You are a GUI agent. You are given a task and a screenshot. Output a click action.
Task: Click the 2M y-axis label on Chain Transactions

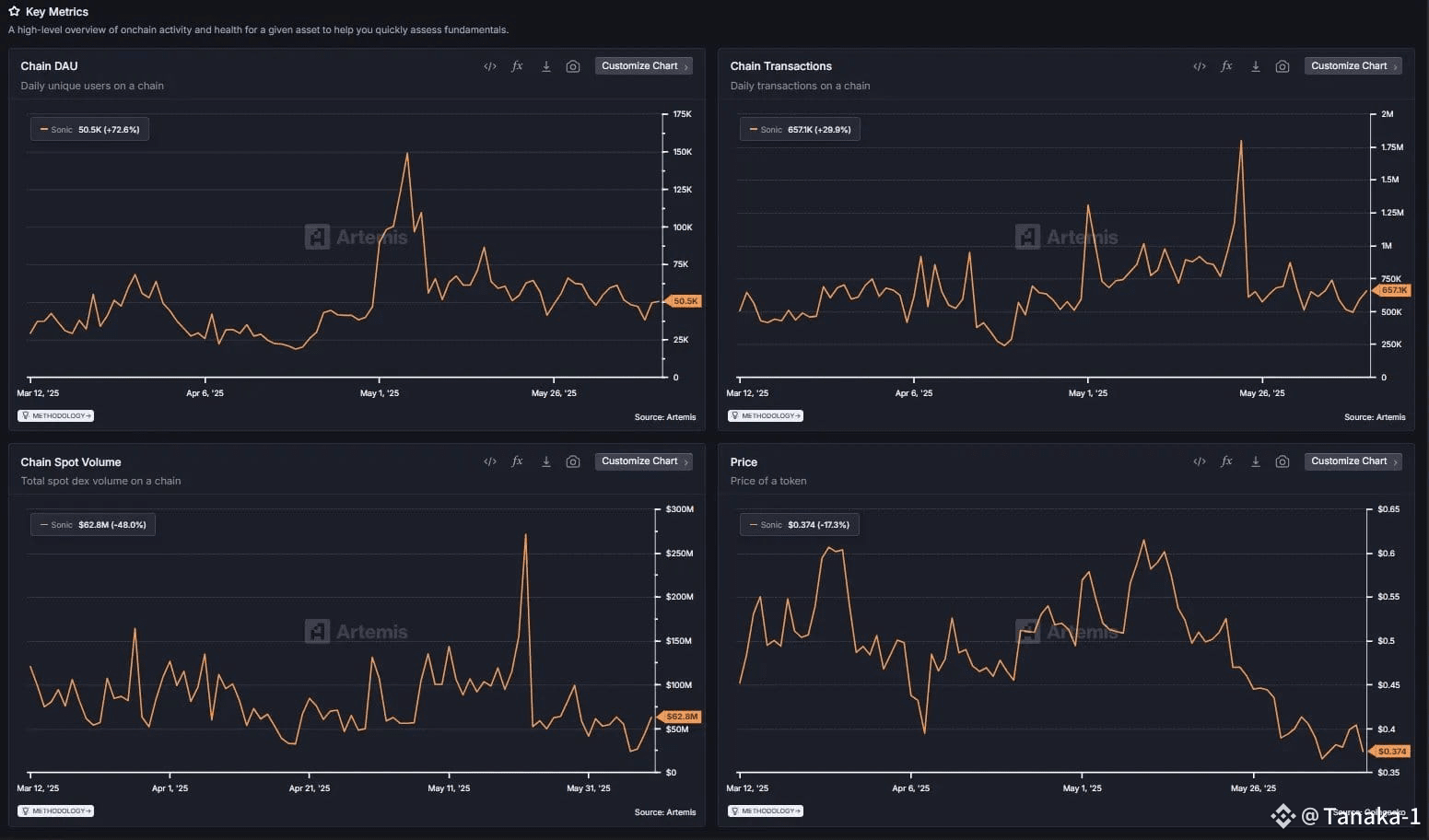tap(1388, 114)
